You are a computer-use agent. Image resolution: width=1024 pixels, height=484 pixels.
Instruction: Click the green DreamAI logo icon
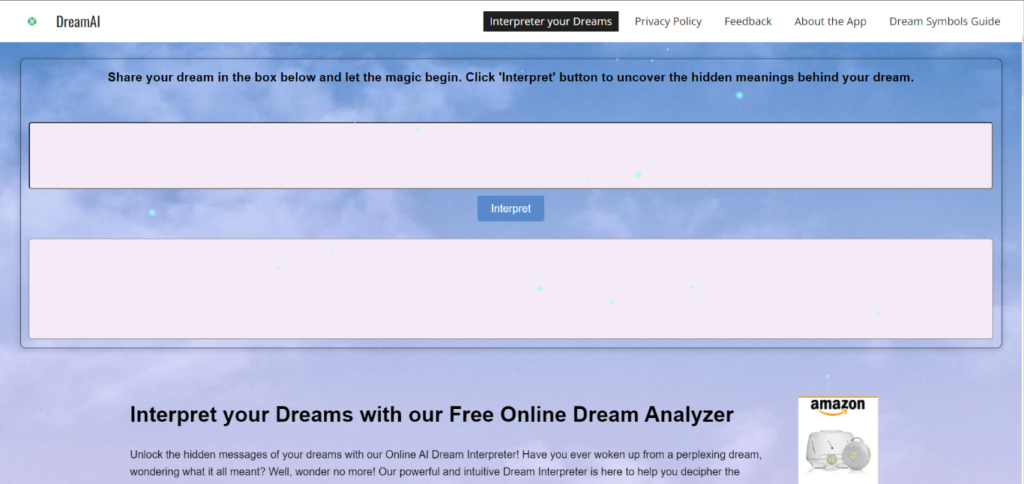(32, 21)
